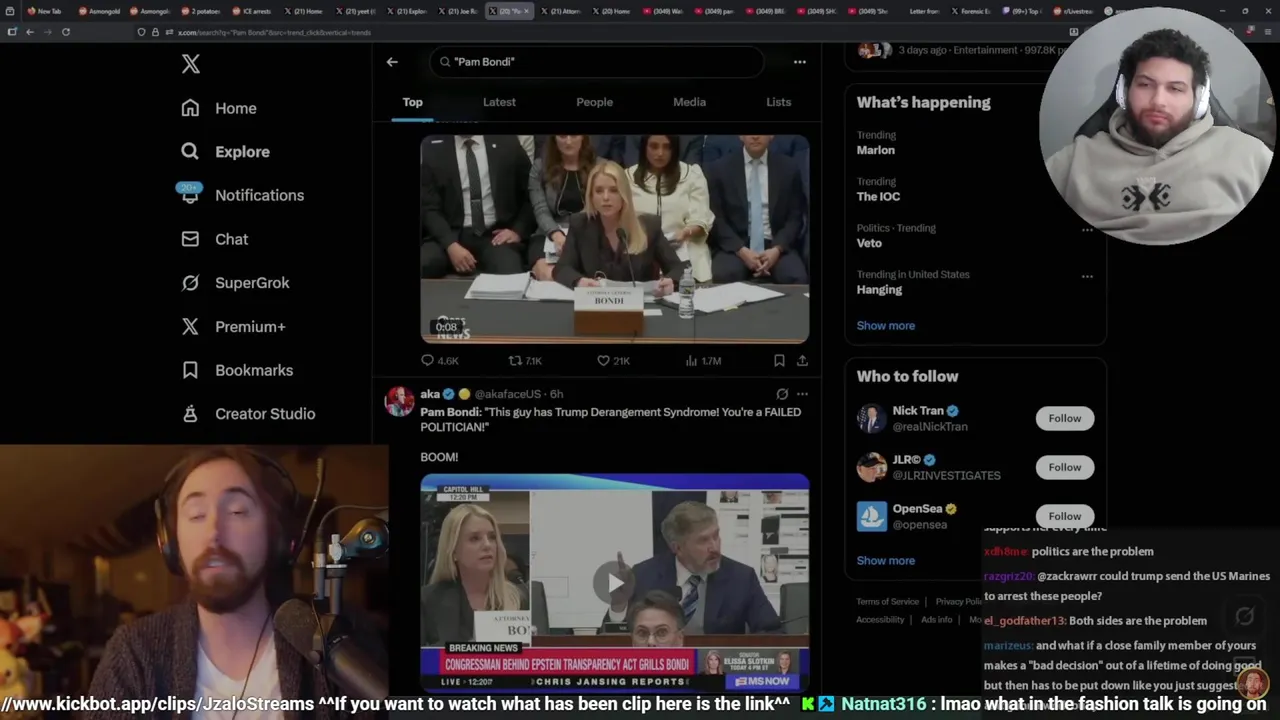
Task: Switch to the New Tab browser tab
Action: pos(45,11)
